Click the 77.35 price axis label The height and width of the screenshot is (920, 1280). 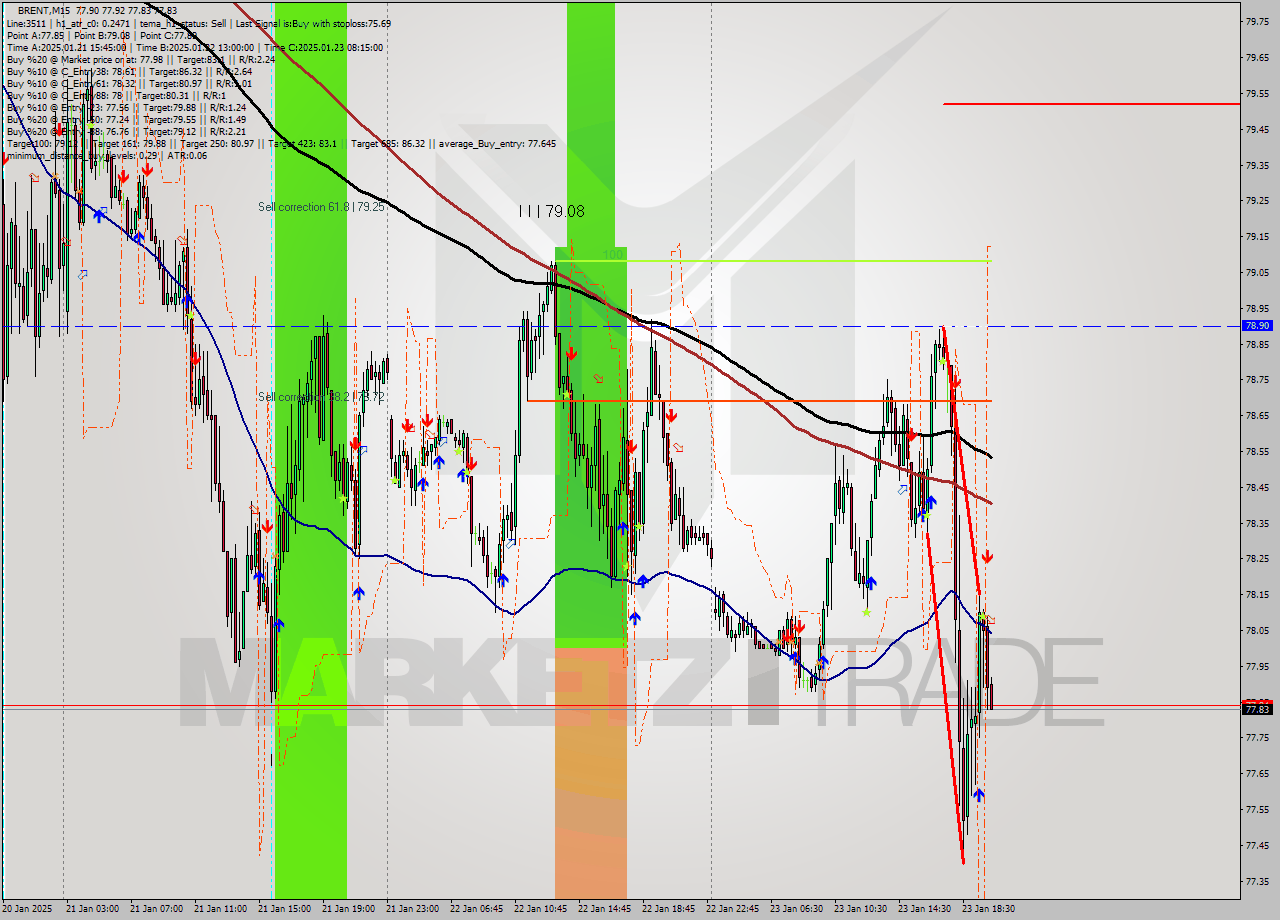click(x=1257, y=881)
